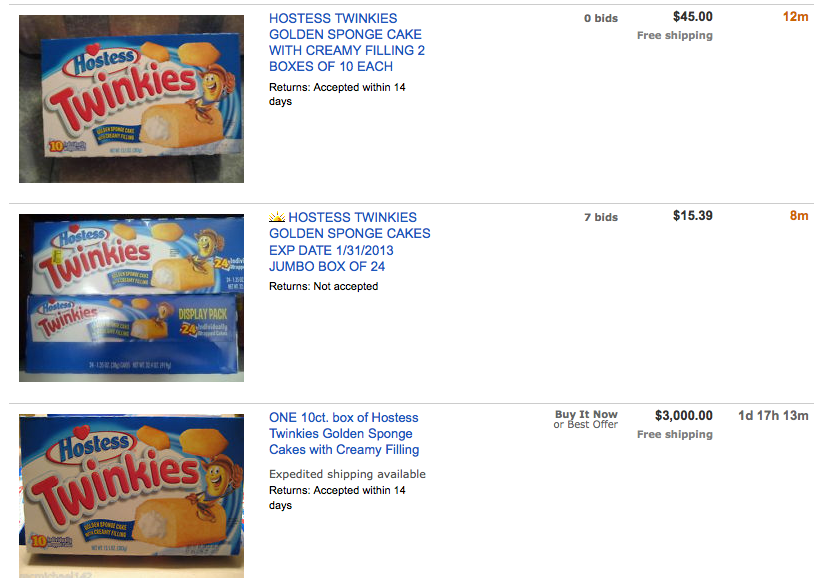The width and height of the screenshot is (824, 578).
Task: Click the $45.00 price
Action: (x=692, y=16)
